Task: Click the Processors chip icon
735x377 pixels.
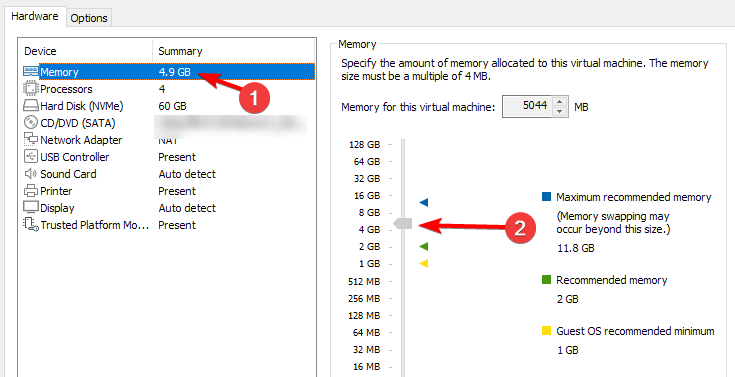Action: tap(30, 89)
